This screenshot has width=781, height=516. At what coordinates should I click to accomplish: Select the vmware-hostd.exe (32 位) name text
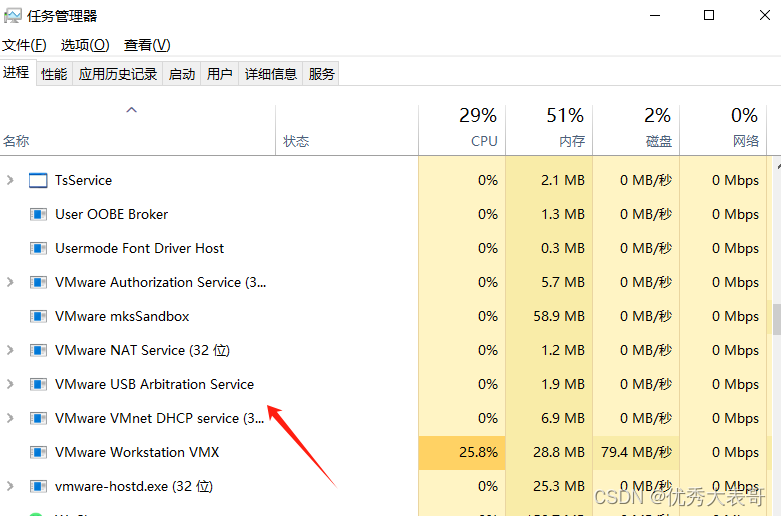tap(134, 486)
